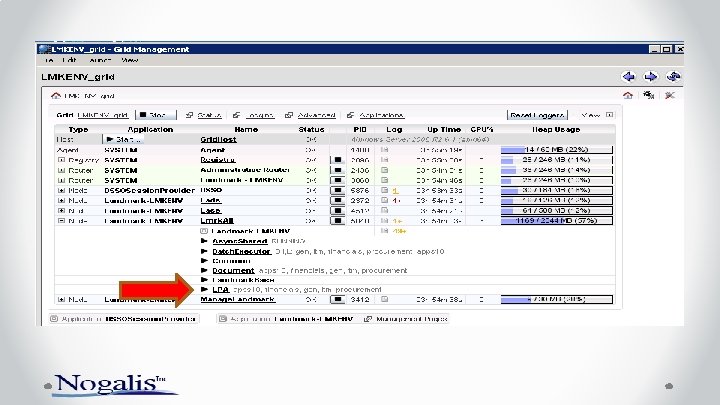720x405 pixels.
Task: Open the Status link in the grid toolbar
Action: (209, 115)
